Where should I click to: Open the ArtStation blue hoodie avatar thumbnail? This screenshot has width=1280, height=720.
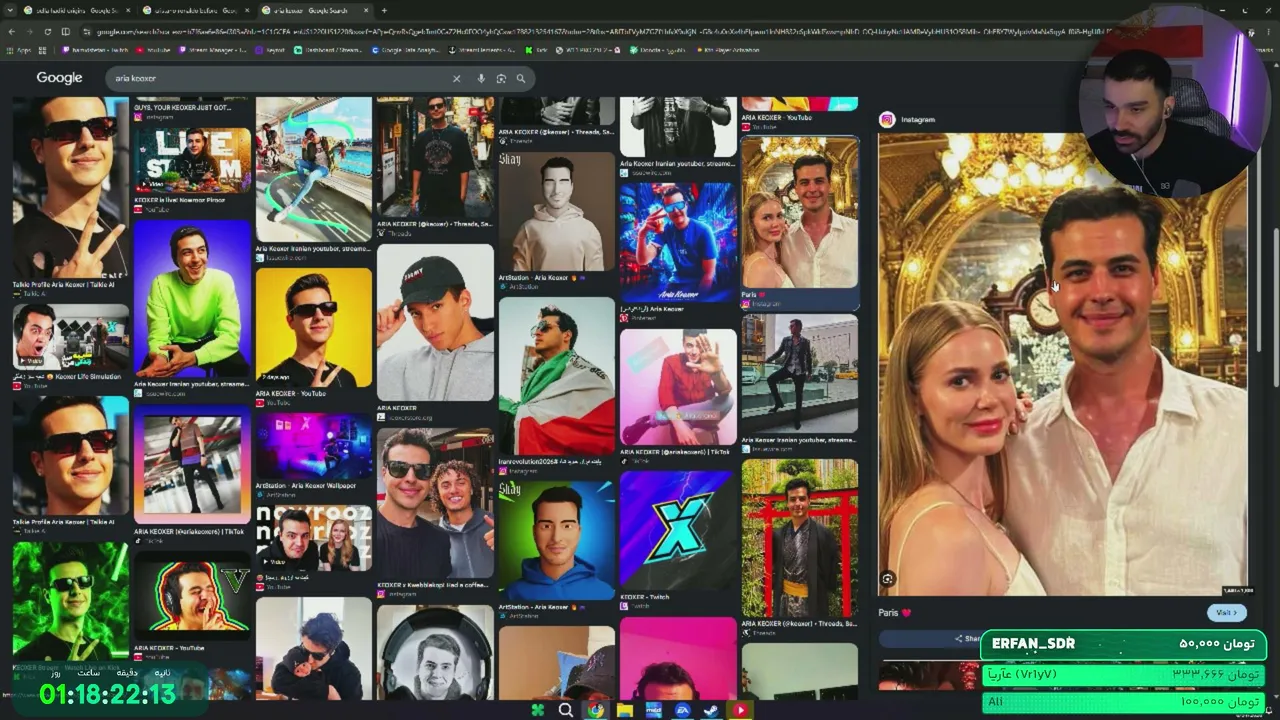[x=557, y=539]
